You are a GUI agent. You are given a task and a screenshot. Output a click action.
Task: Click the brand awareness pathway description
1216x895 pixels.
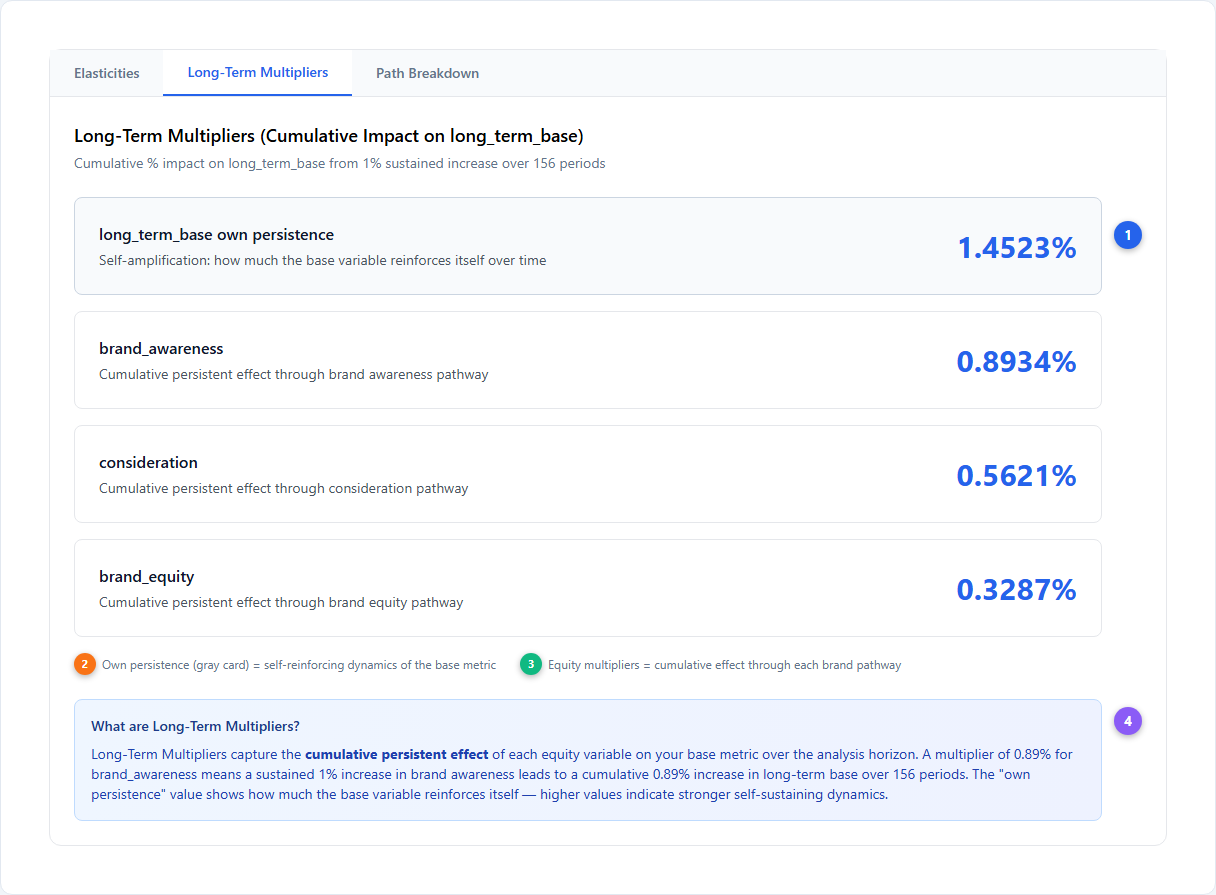(x=294, y=374)
